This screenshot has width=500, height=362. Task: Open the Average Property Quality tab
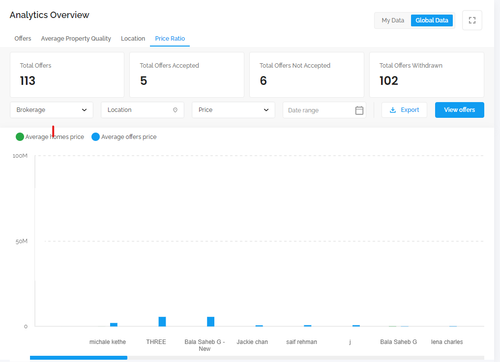(76, 38)
